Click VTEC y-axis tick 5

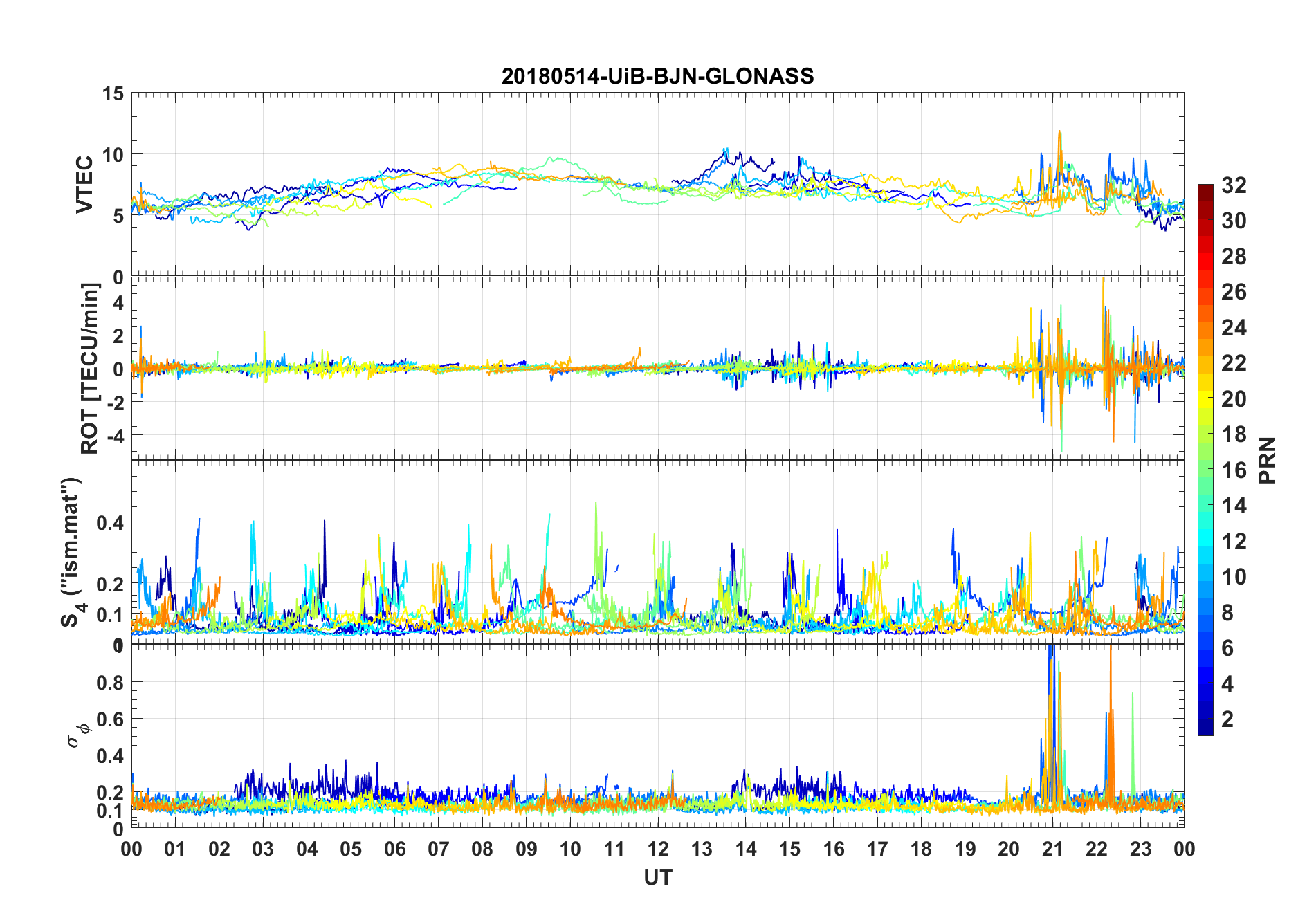pyautogui.click(x=118, y=217)
